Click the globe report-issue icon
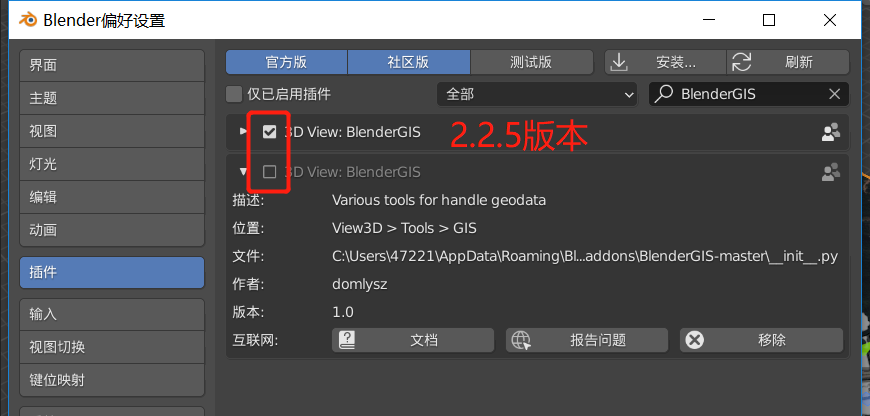This screenshot has width=870, height=416. (x=521, y=339)
